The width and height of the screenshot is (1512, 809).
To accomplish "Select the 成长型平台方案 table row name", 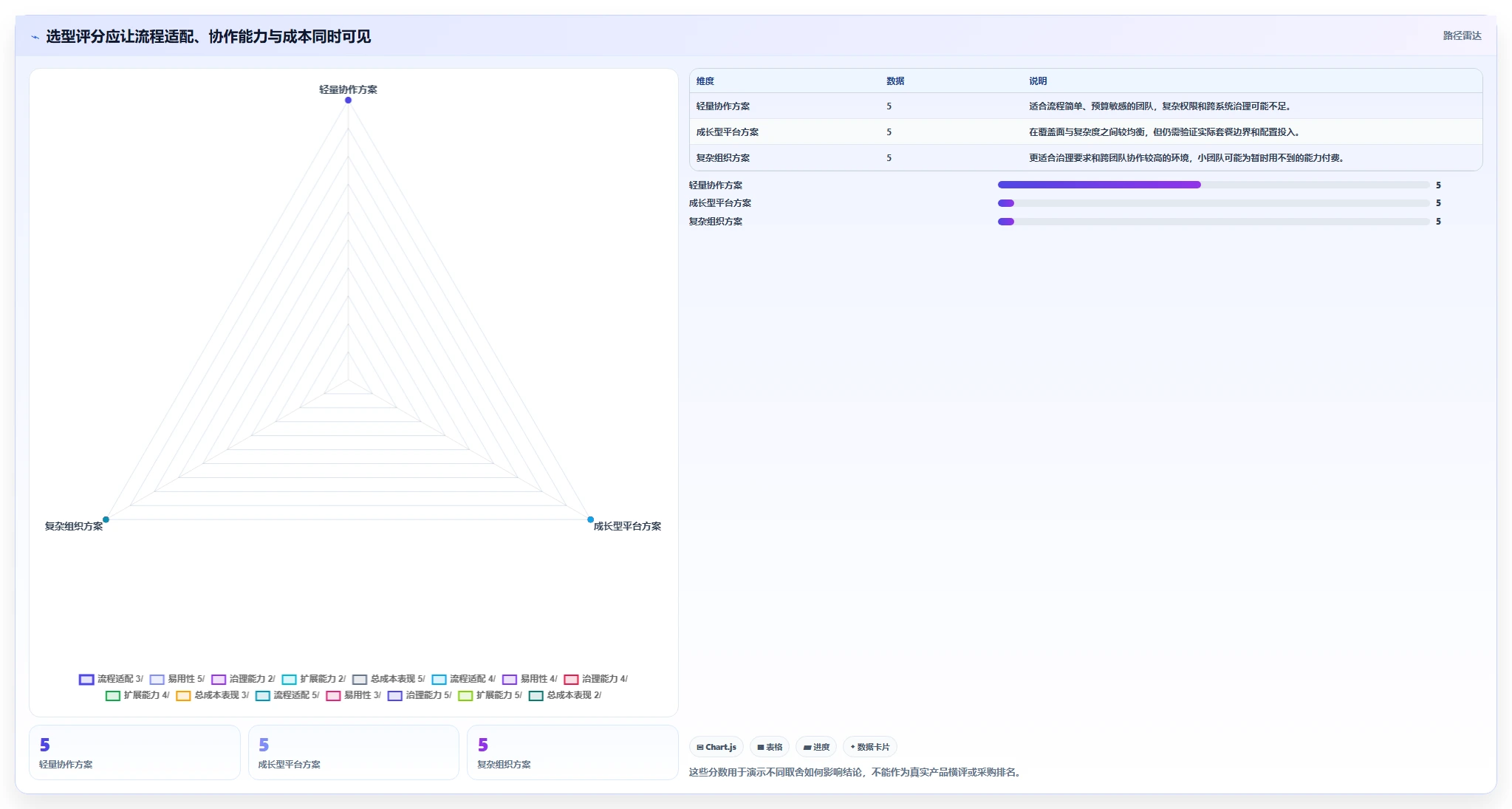I will 727,132.
